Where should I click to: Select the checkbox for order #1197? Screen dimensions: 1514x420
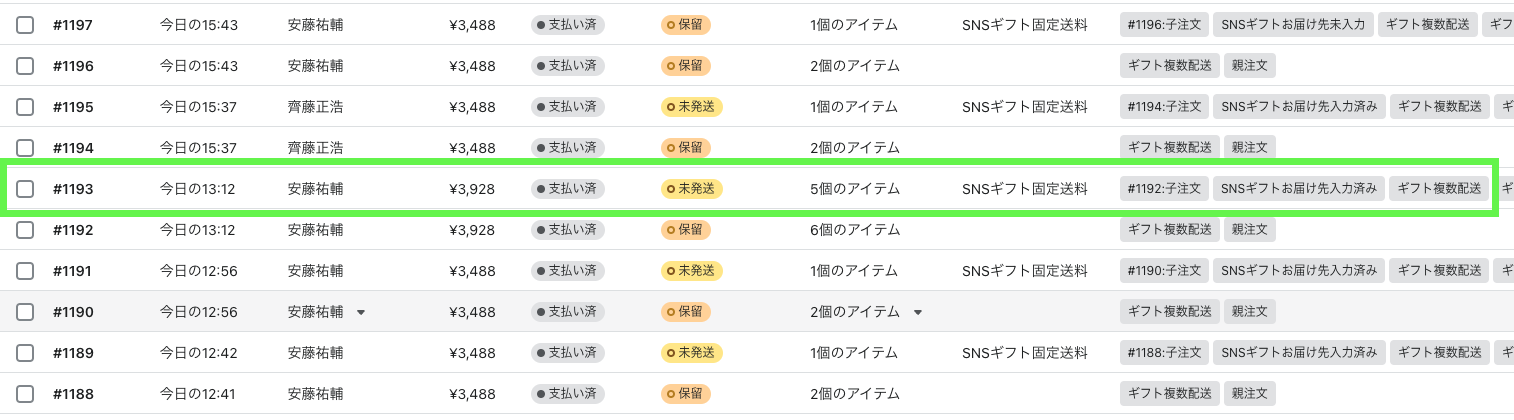pos(25,25)
